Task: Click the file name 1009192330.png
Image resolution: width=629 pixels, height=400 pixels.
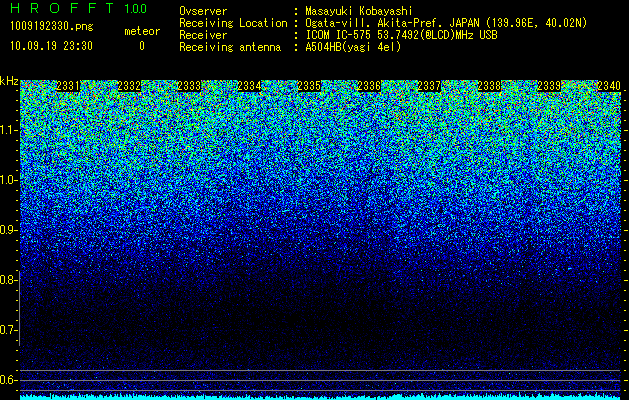Action: pyautogui.click(x=51, y=27)
